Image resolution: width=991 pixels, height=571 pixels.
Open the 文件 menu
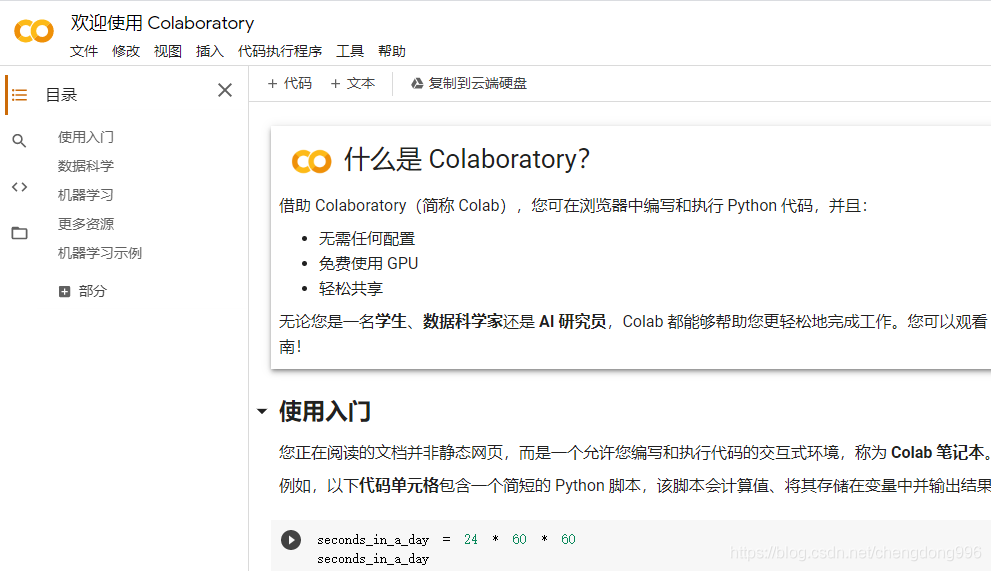pos(83,51)
